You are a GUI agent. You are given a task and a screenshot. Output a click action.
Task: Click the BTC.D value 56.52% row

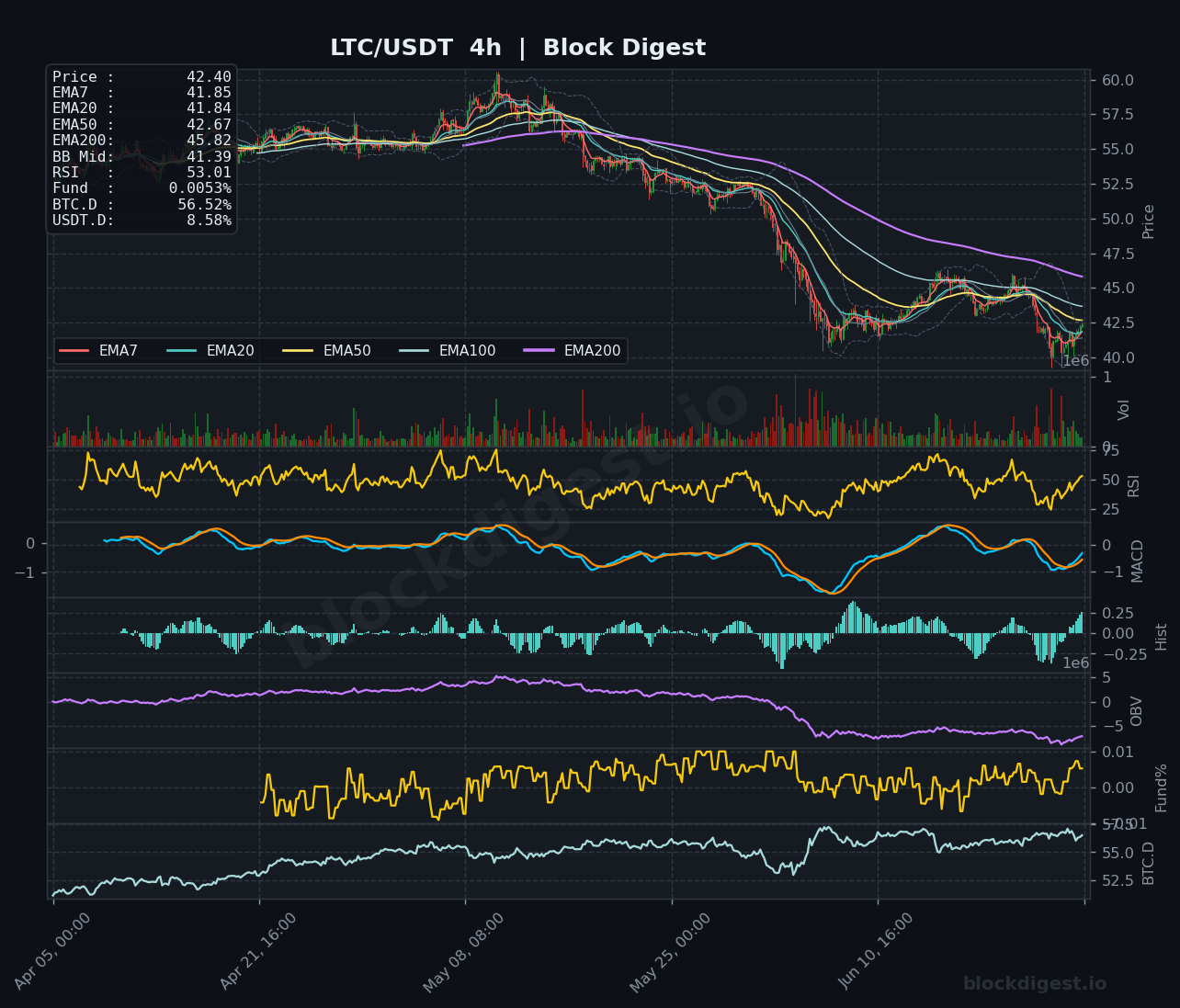[x=142, y=205]
